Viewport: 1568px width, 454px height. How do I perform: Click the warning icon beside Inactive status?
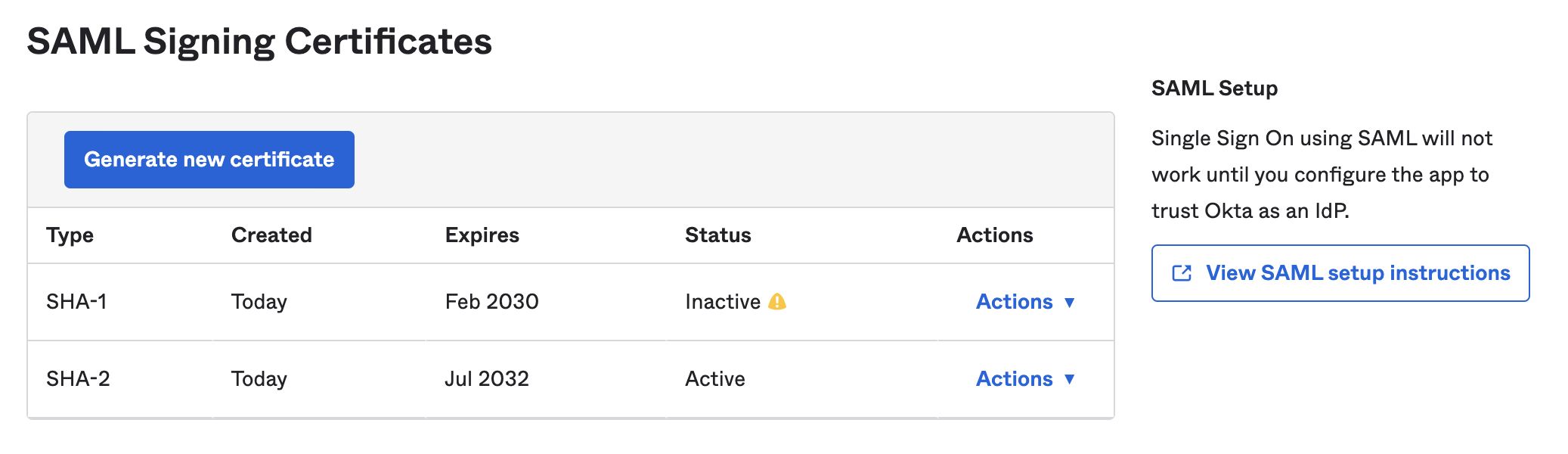776,302
